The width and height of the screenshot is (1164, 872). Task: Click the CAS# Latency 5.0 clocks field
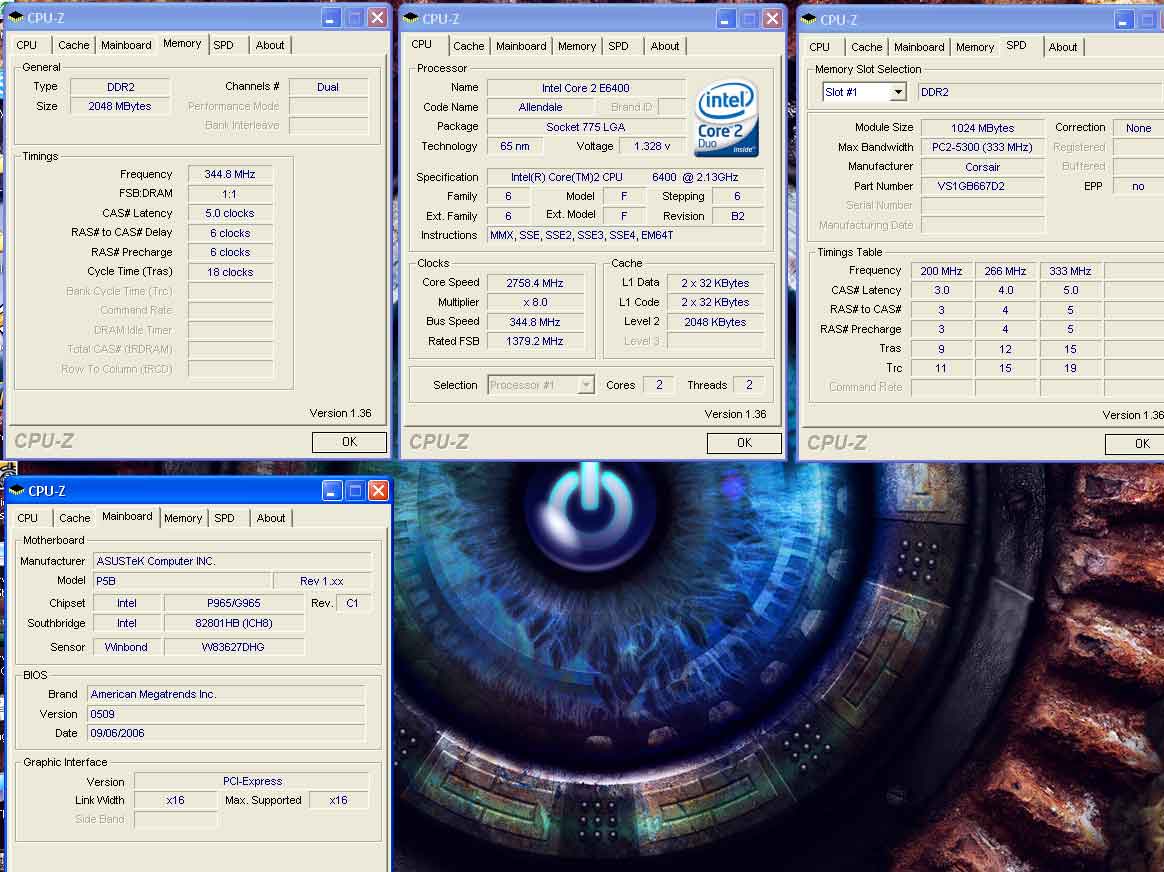230,214
